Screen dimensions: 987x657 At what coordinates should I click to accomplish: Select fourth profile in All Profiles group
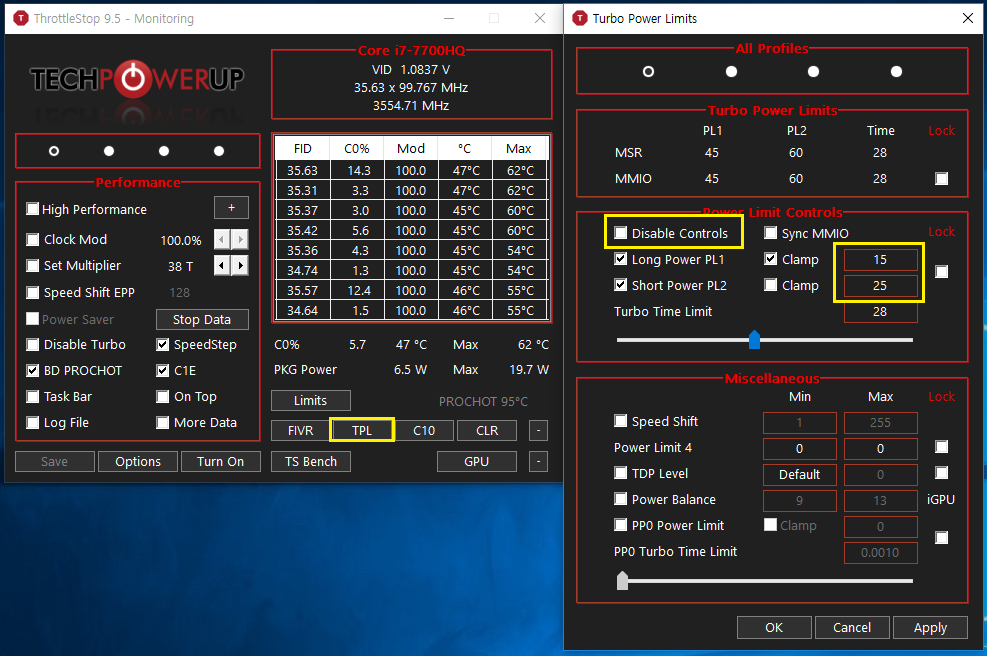[896, 72]
